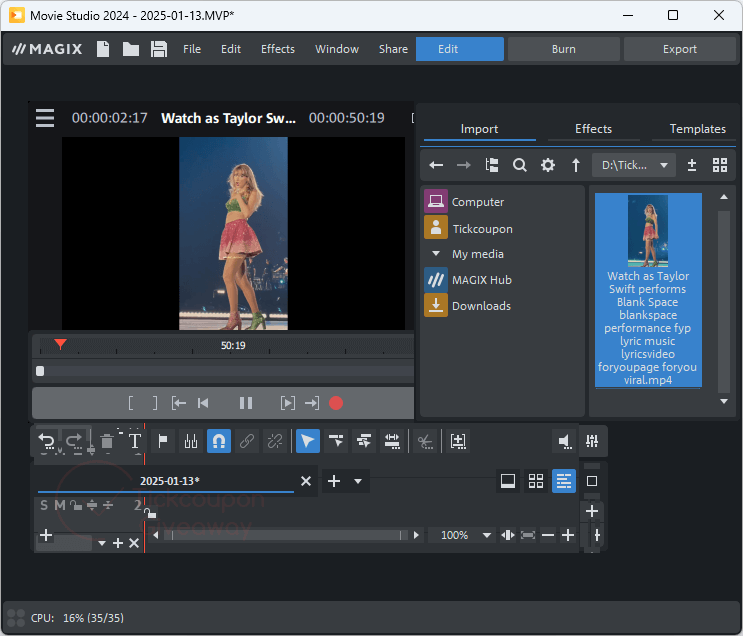The image size is (743, 636).
Task: Save project using the floppy disk icon
Action: 159,49
